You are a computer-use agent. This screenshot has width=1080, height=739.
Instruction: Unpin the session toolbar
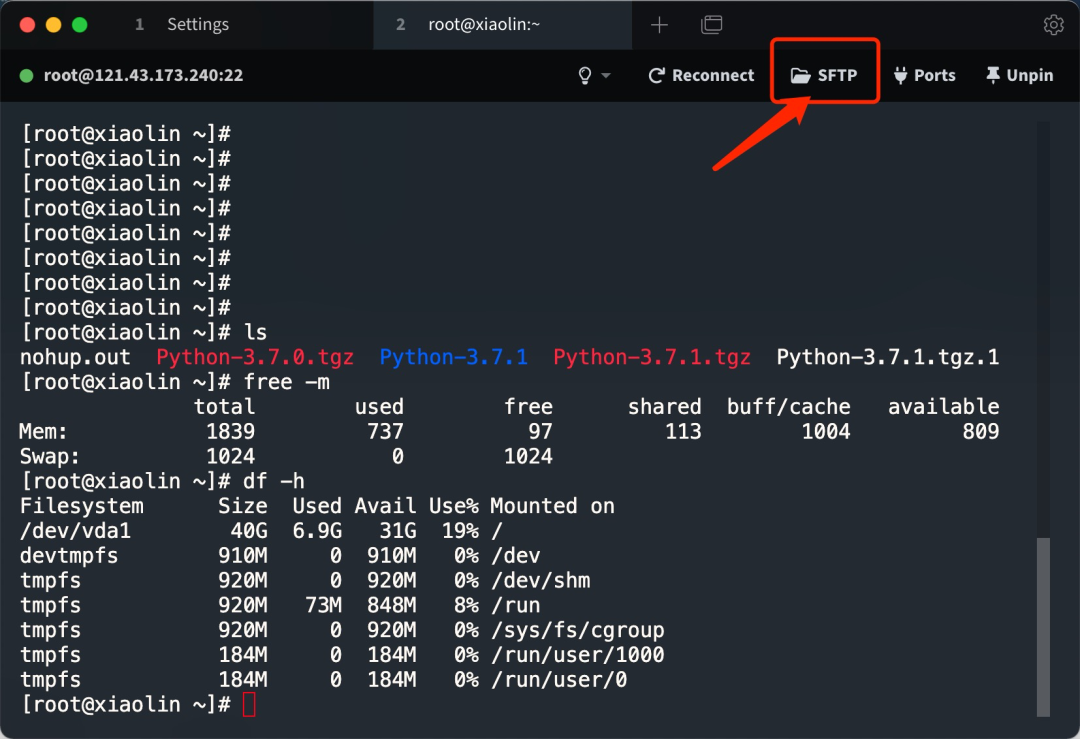1019,75
